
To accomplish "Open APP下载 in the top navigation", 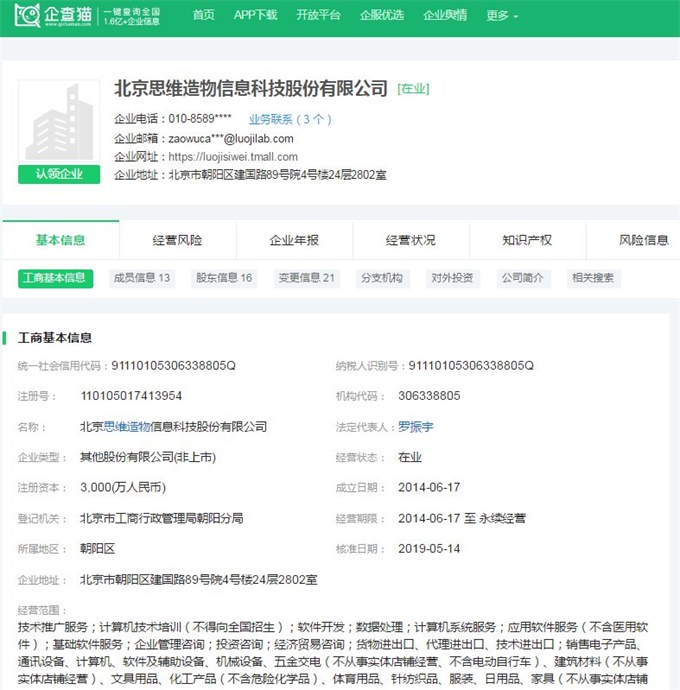I will 255,15.
